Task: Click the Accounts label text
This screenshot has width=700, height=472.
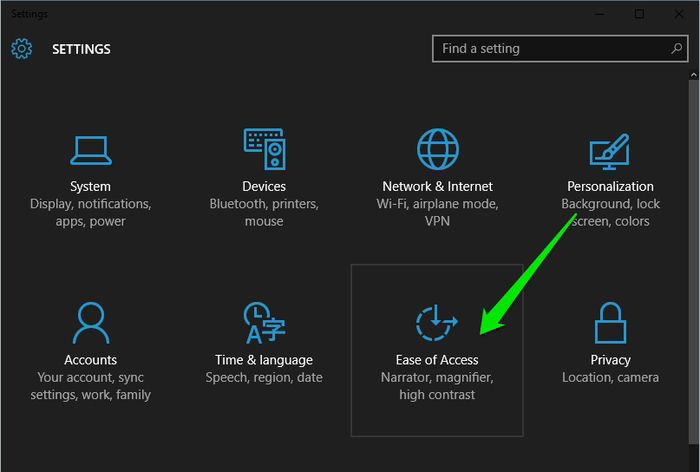Action: (x=91, y=360)
